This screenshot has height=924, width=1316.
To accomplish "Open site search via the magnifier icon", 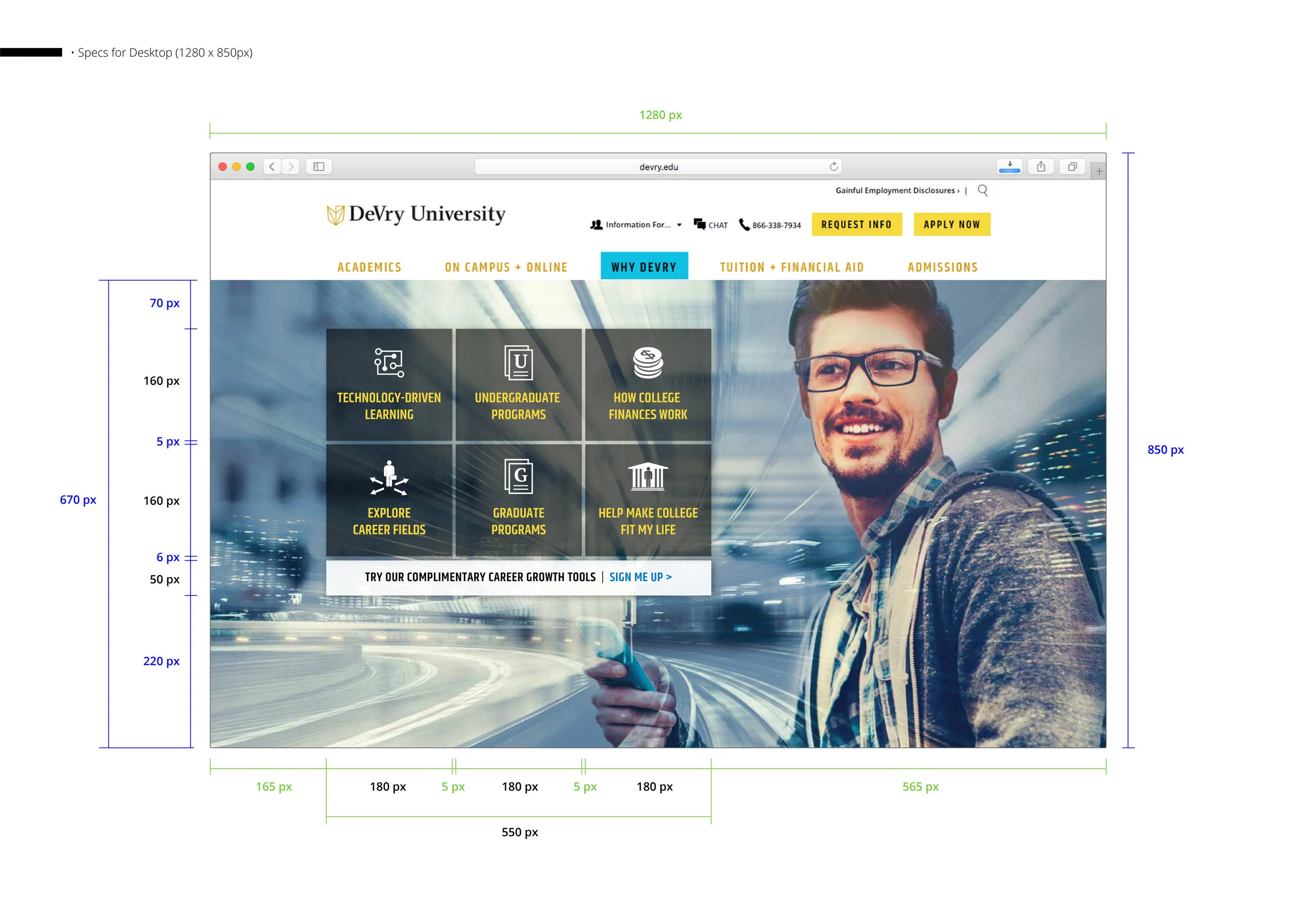I will click(x=983, y=190).
